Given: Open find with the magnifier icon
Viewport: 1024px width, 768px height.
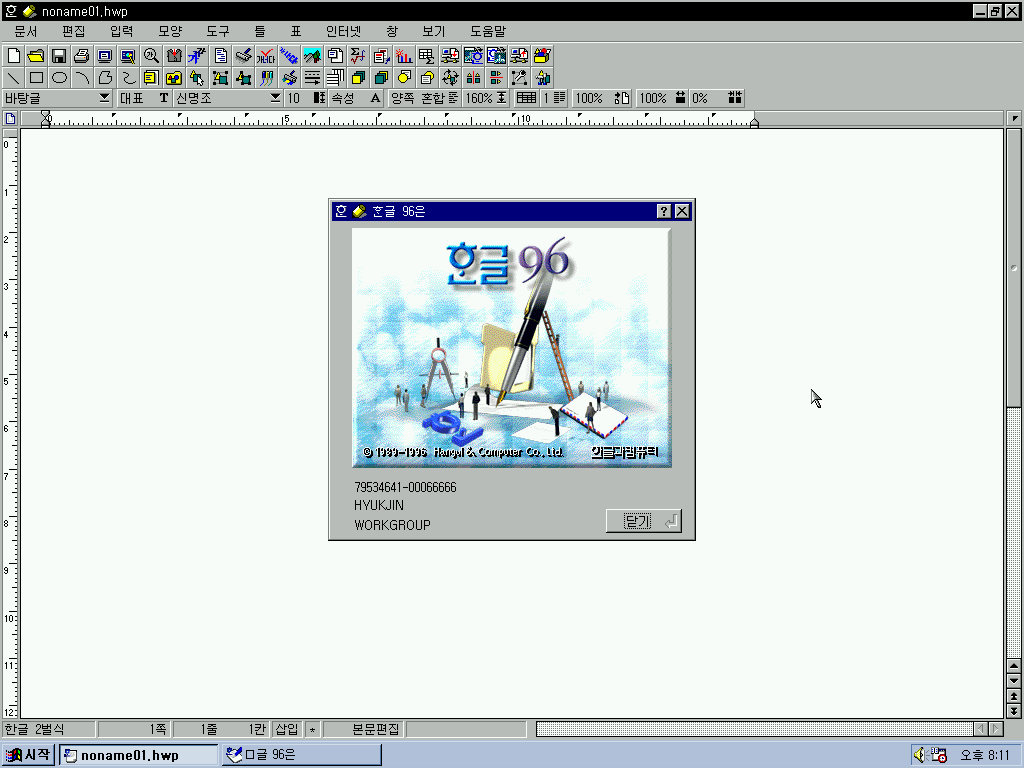Looking at the screenshot, I should 151,56.
